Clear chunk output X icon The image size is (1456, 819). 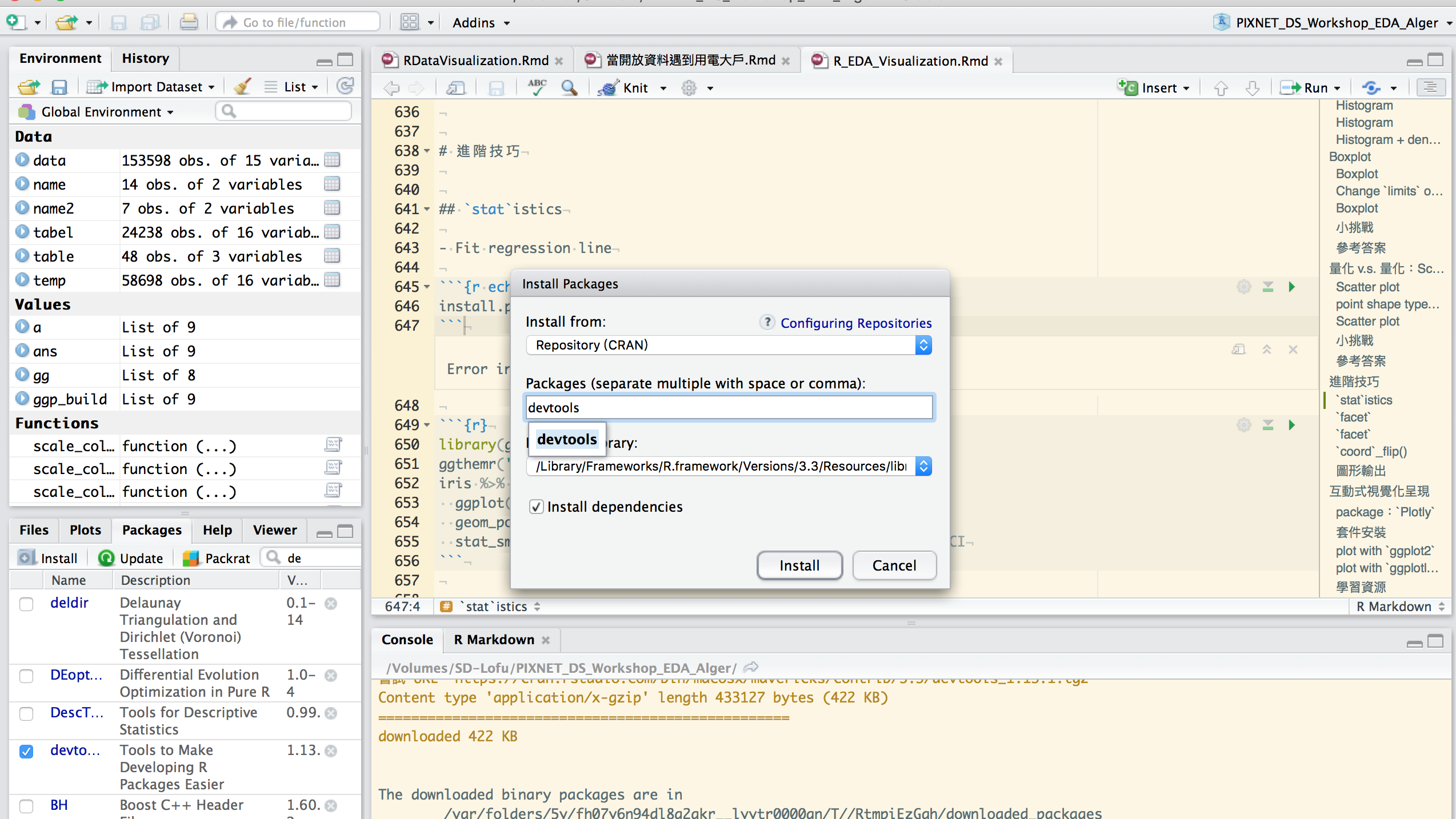1293,349
